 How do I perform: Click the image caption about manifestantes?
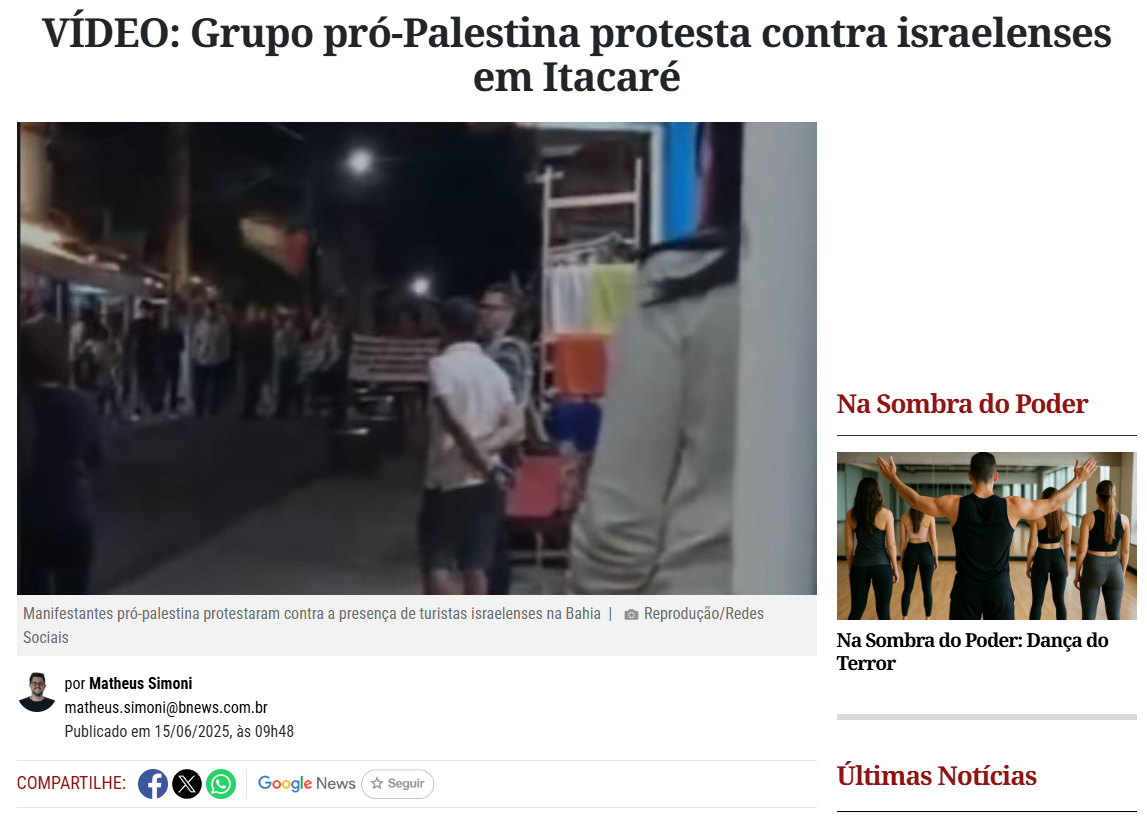[x=312, y=614]
